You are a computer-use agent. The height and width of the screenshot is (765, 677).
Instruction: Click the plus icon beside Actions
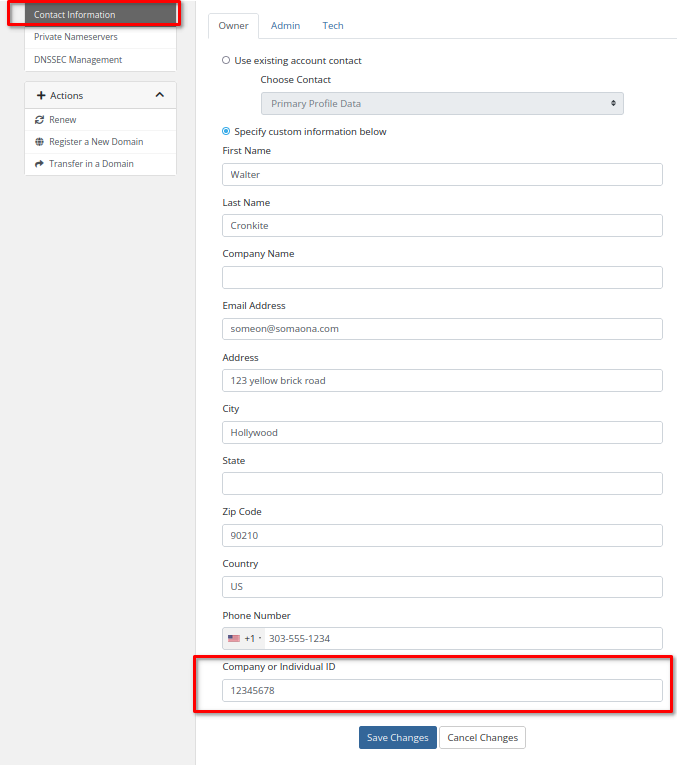point(41,96)
